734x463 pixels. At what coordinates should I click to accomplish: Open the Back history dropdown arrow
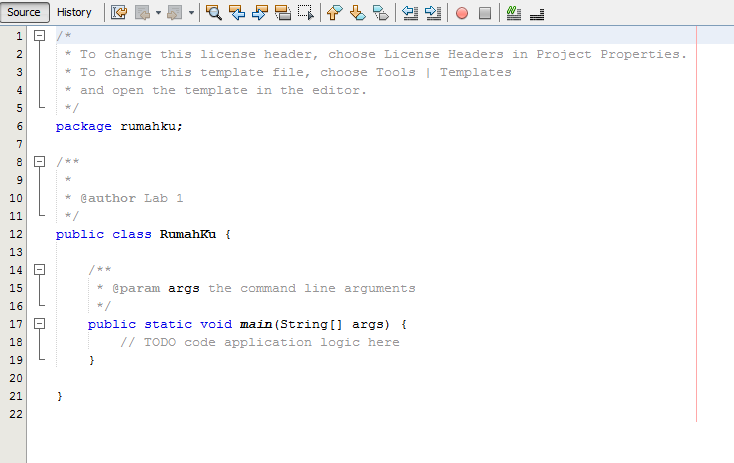click(158, 13)
